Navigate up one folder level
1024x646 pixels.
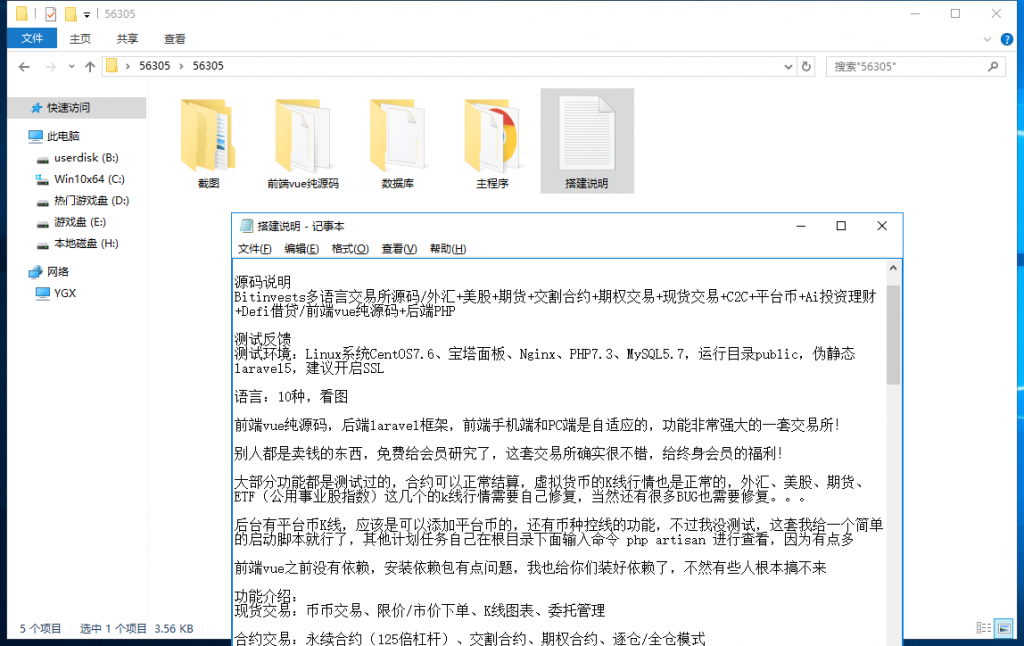[91, 67]
